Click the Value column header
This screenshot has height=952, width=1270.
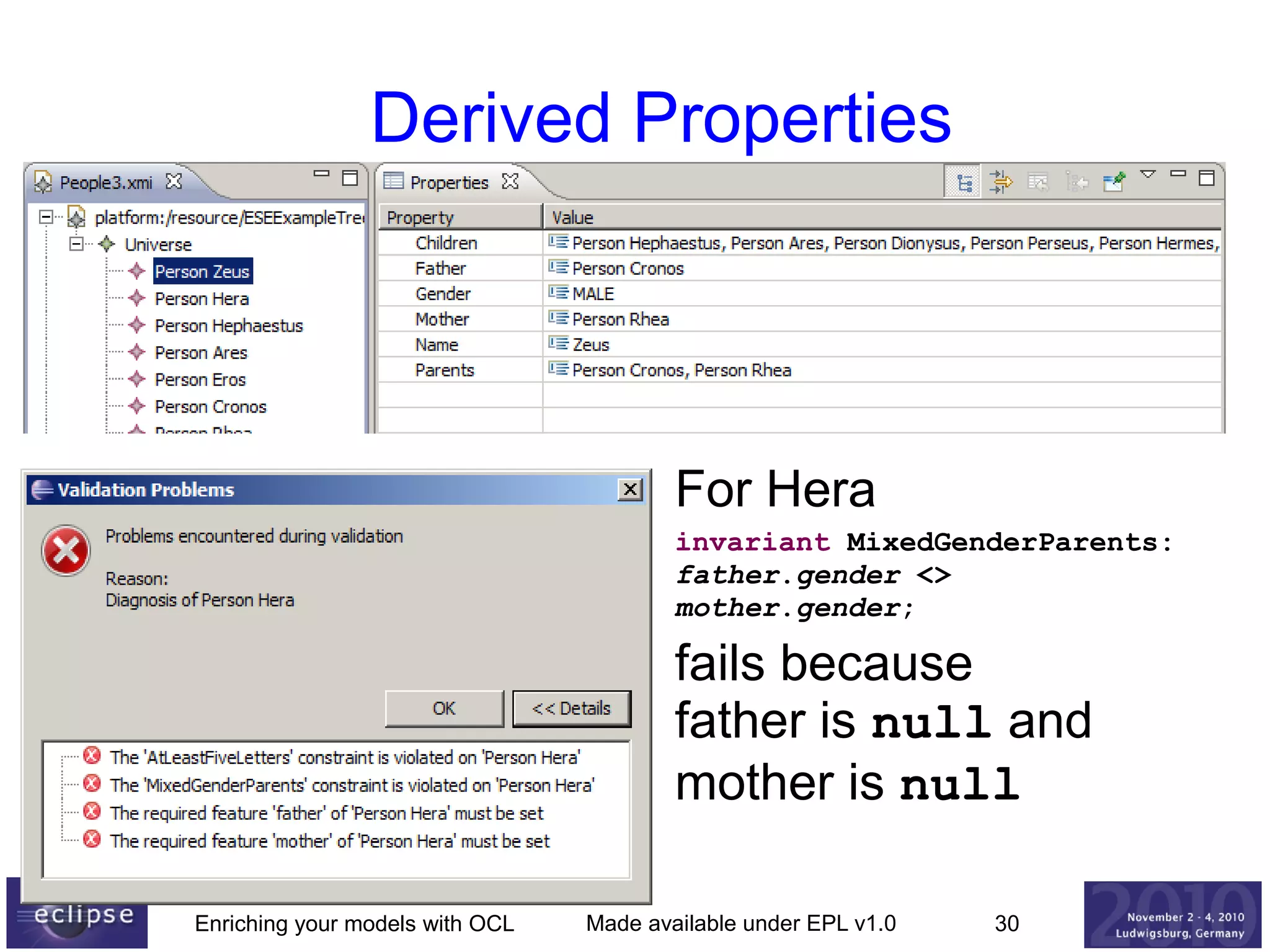click(x=882, y=217)
